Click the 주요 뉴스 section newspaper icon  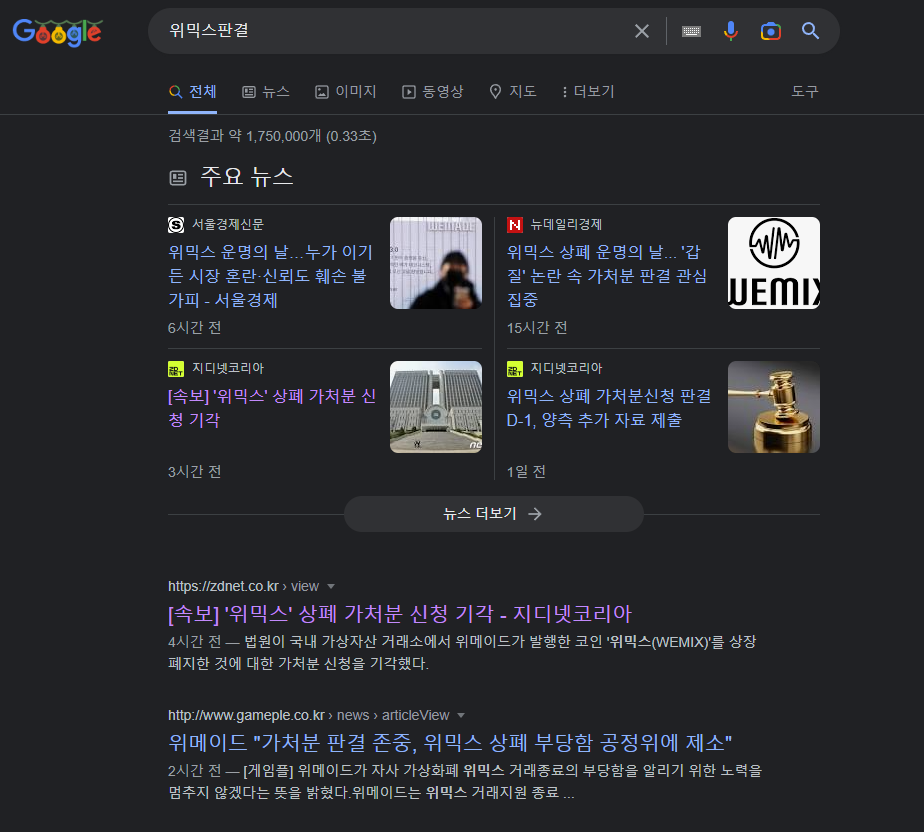click(x=177, y=177)
